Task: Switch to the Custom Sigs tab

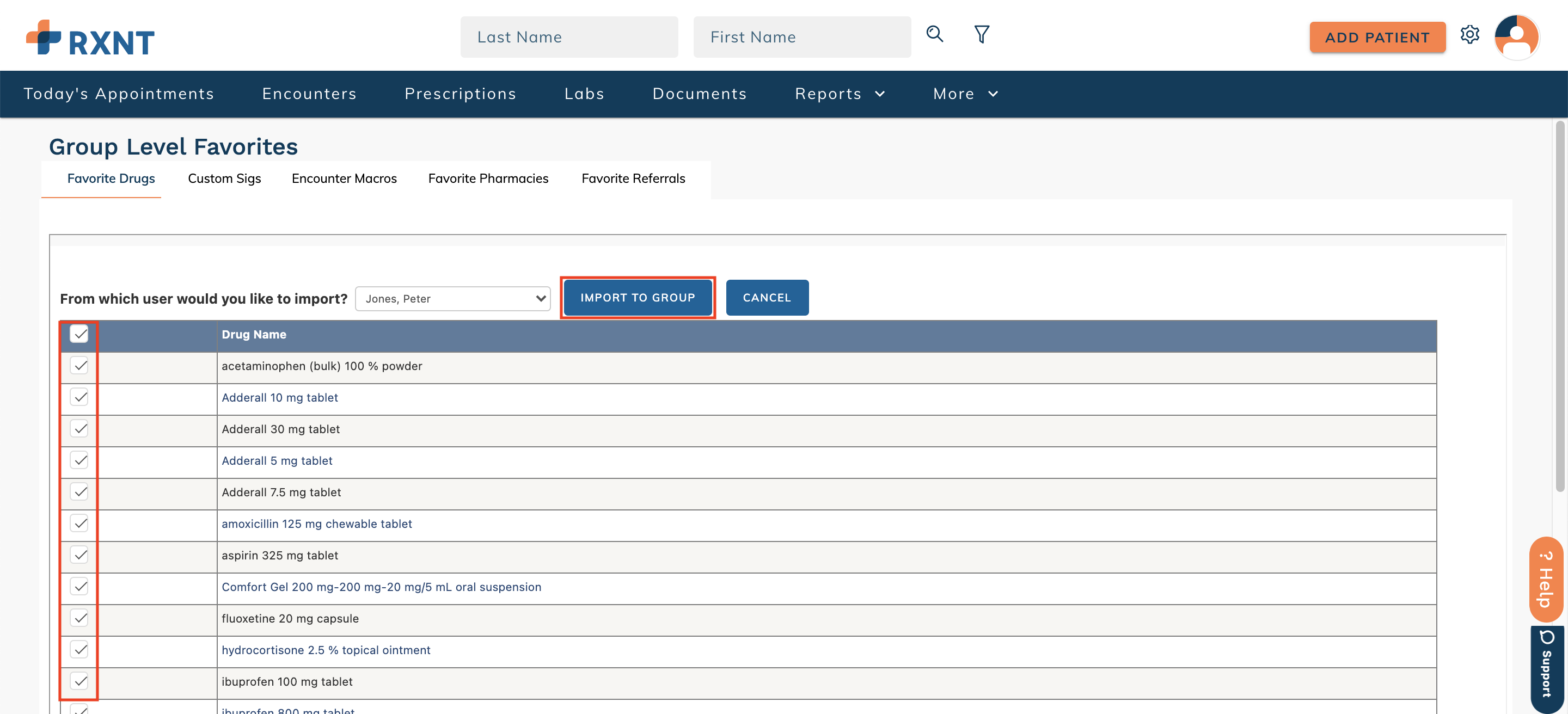Action: 224,178
